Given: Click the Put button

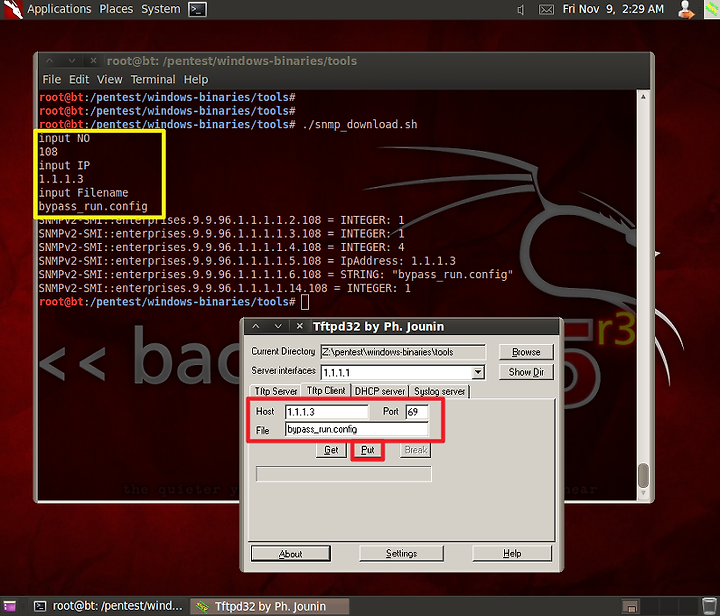Looking at the screenshot, I should [x=367, y=450].
